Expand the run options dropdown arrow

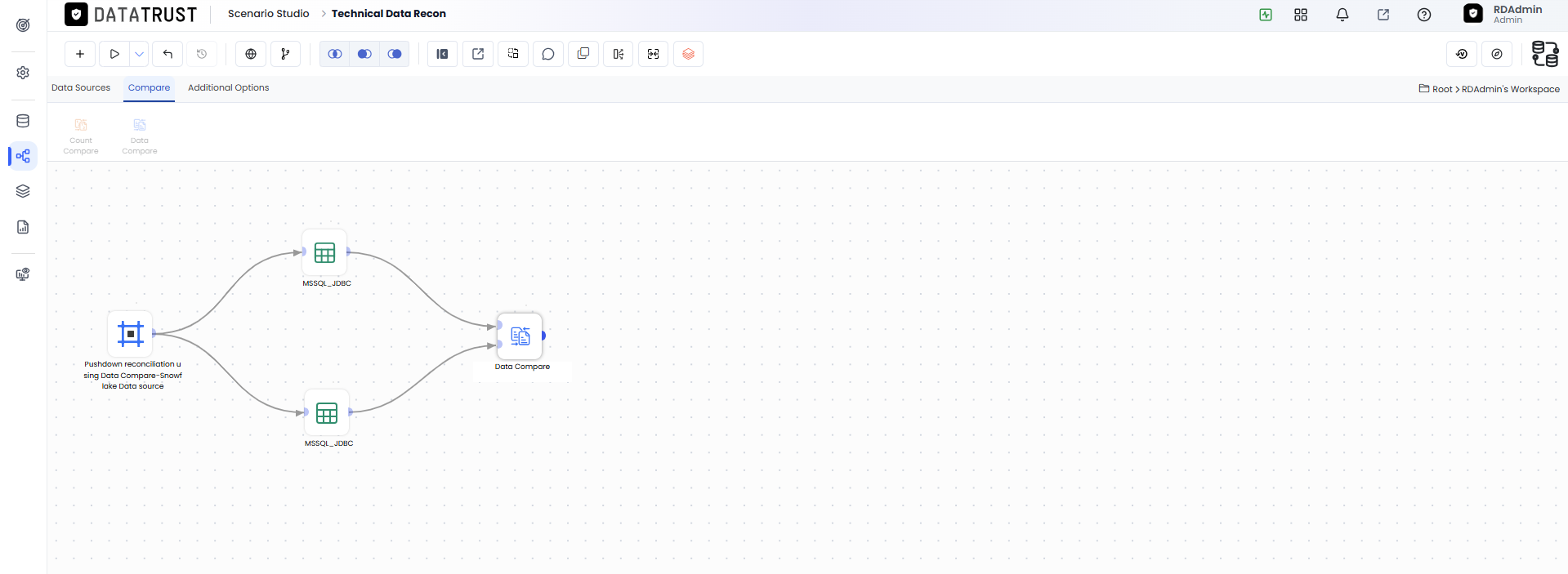point(139,54)
